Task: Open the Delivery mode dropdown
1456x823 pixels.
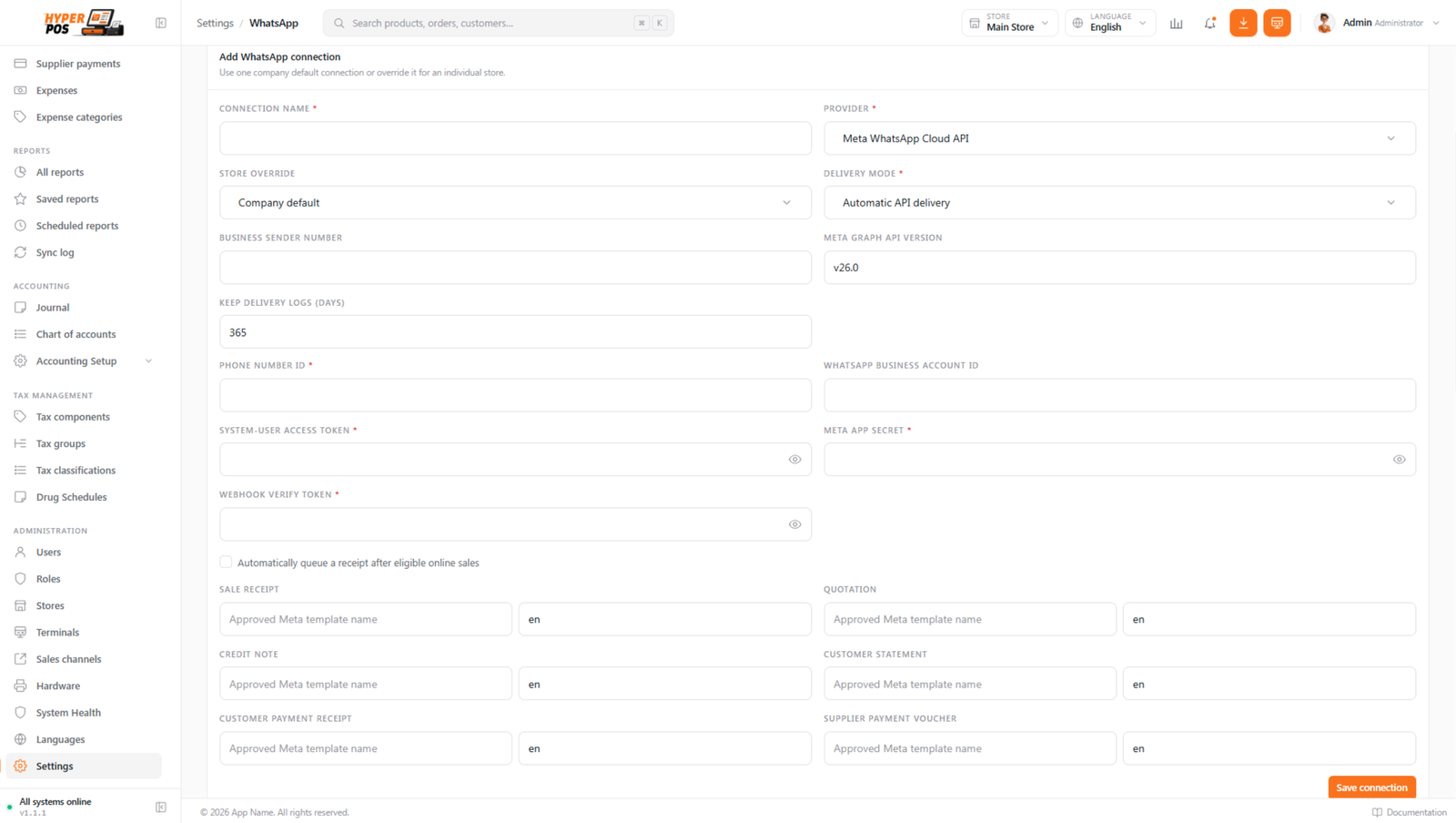Action: coord(1119,203)
